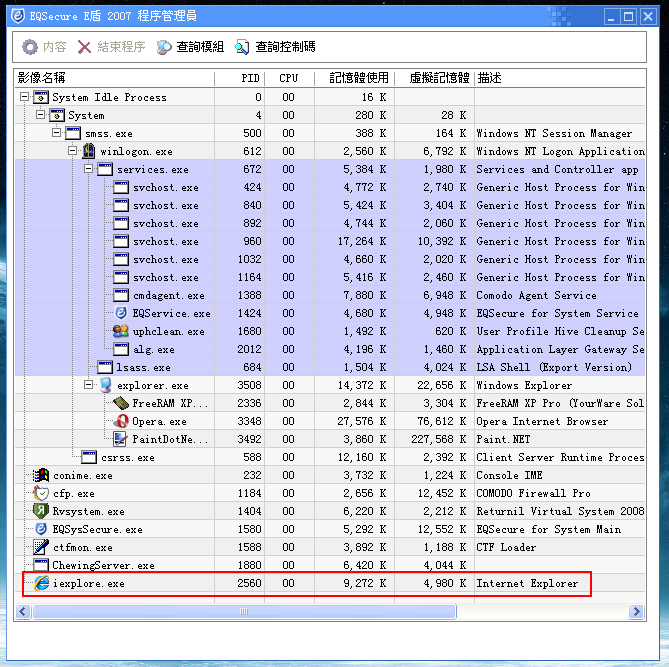Click the ctfmon.exe pen icon
The height and width of the screenshot is (667, 669).
point(41,547)
